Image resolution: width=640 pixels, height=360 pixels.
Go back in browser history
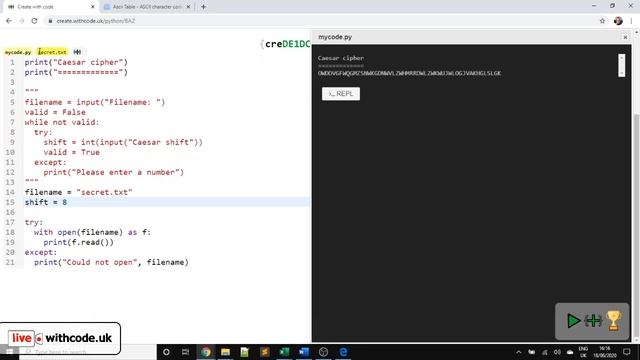tap(9, 21)
